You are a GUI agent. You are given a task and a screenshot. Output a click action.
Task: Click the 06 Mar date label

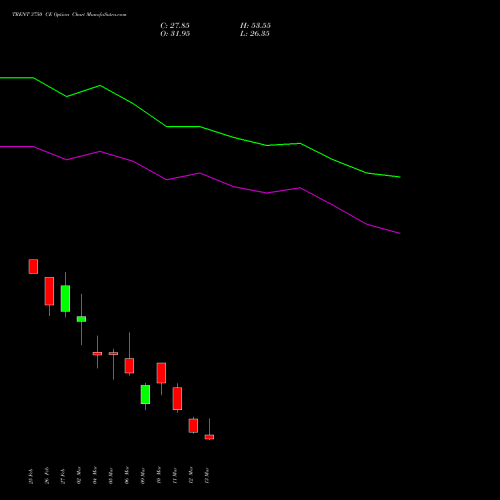[127, 475]
